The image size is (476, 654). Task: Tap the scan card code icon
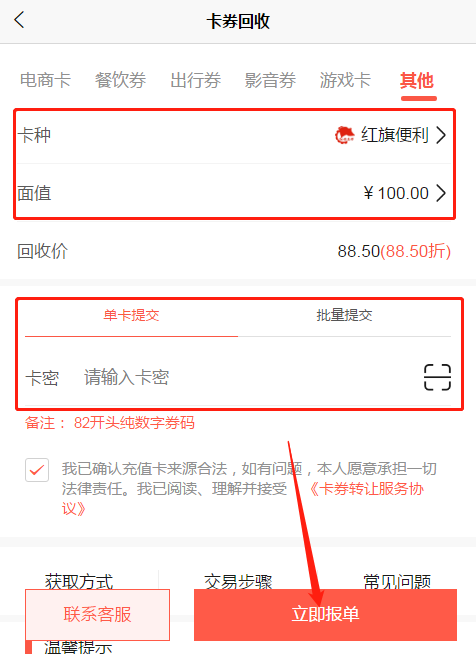437,377
